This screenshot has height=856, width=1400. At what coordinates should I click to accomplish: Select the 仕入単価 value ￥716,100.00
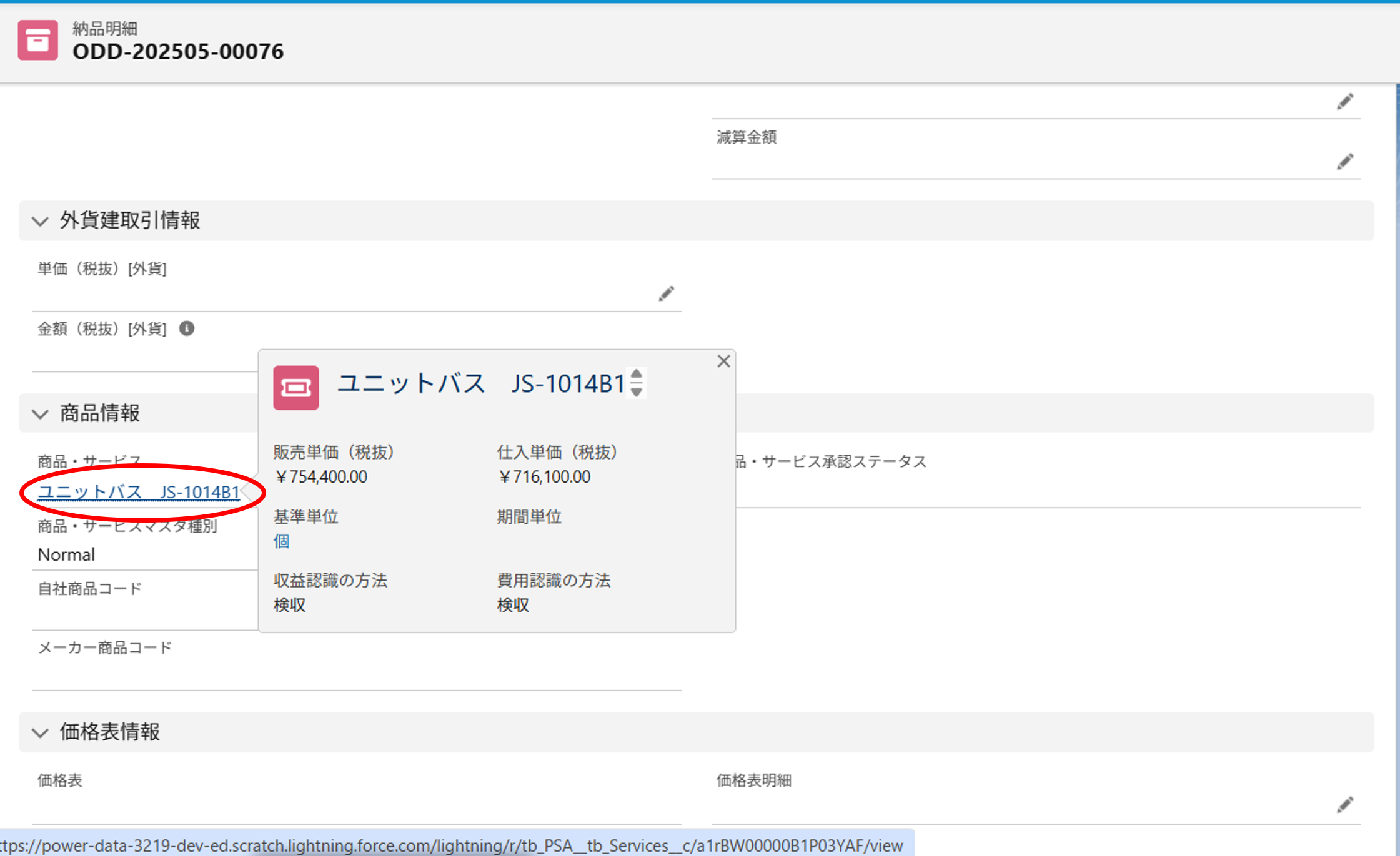[544, 477]
